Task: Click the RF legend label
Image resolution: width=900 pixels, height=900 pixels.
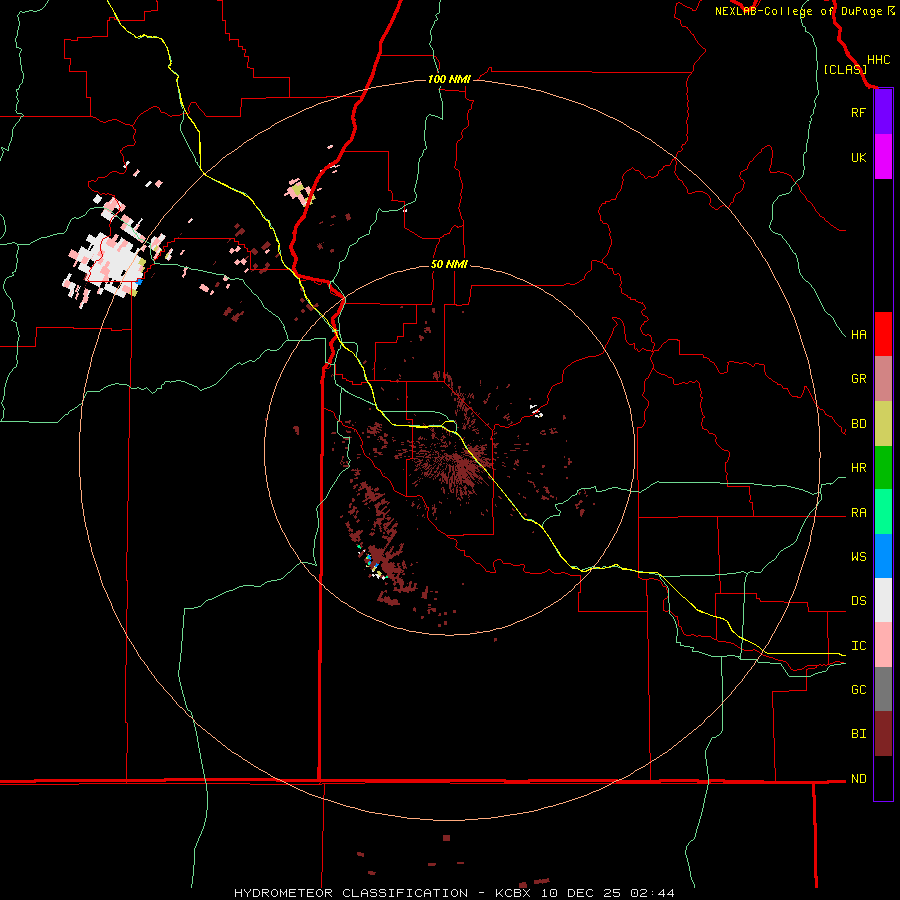Action: coord(858,113)
